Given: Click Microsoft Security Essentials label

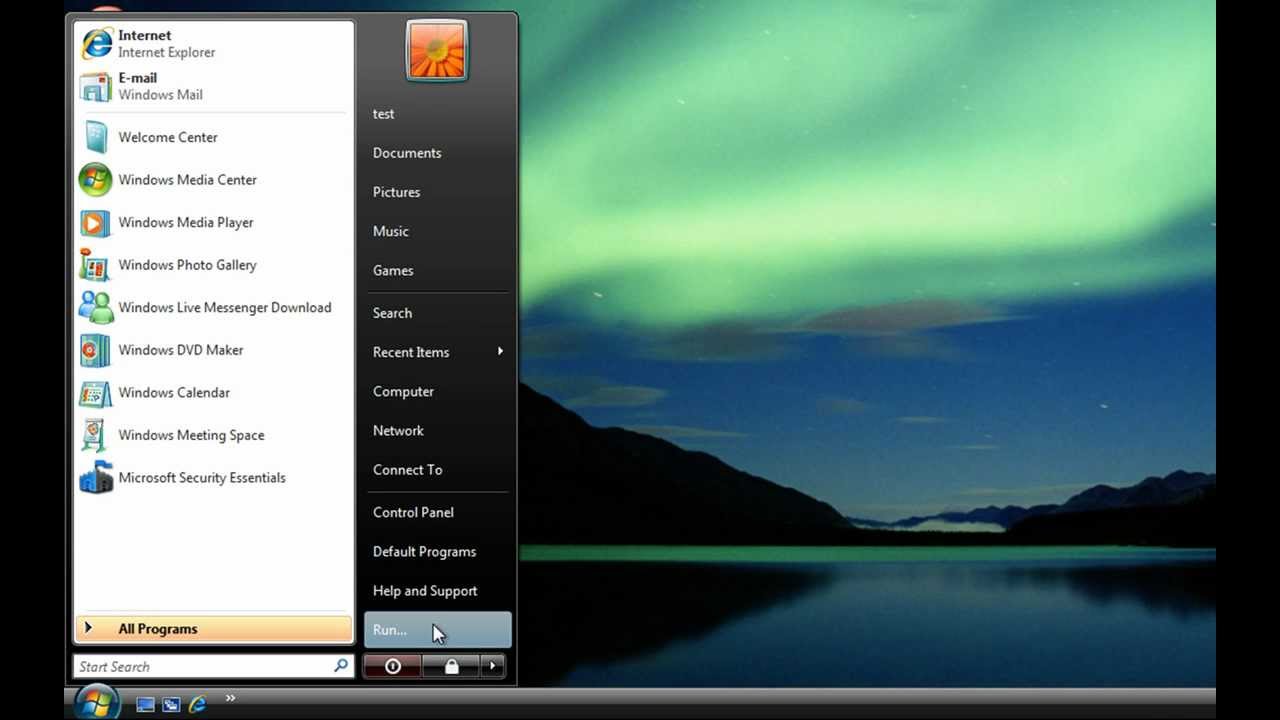Looking at the screenshot, I should 202,477.
